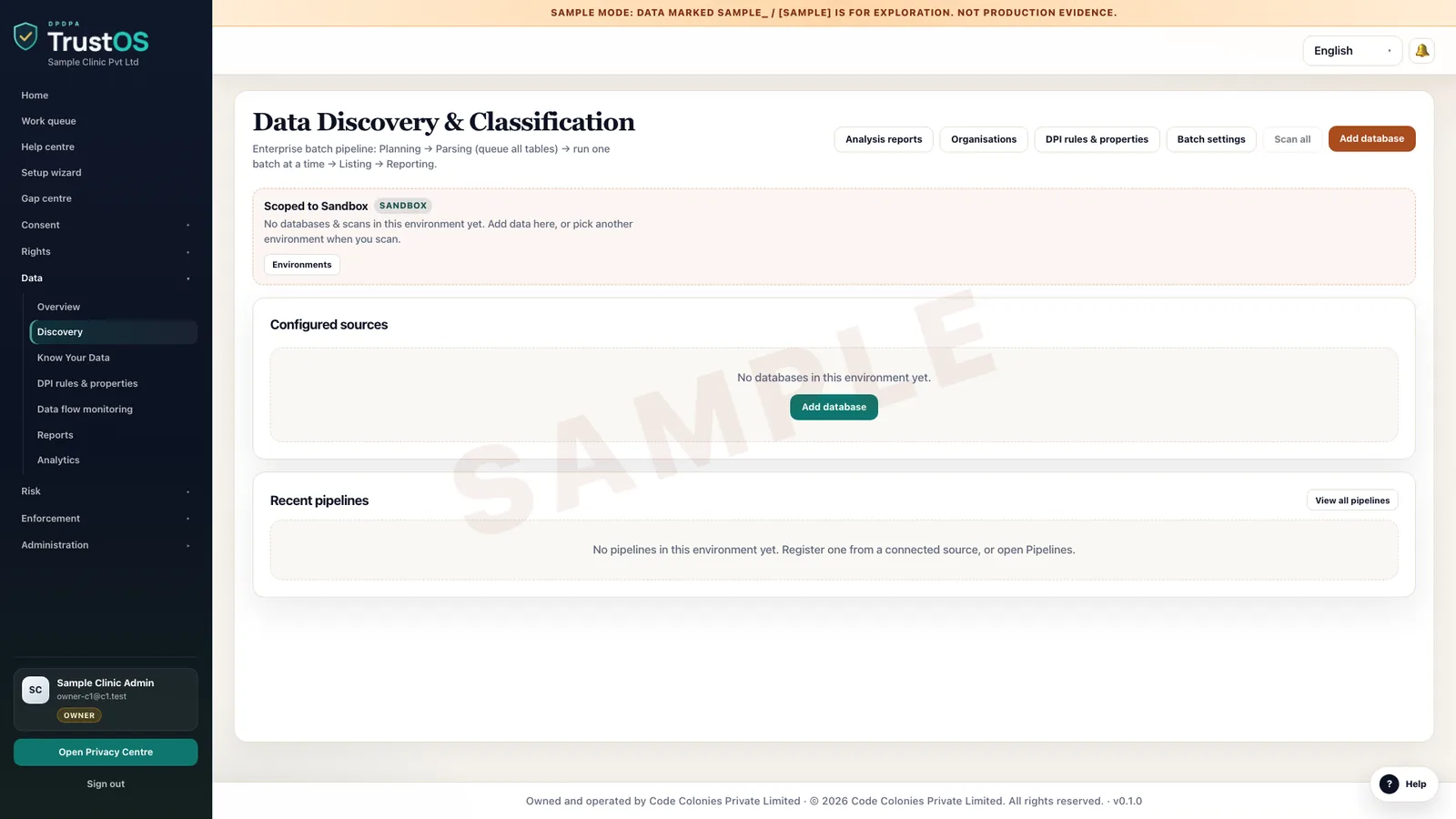Click Open Privacy Centre button

click(x=106, y=753)
